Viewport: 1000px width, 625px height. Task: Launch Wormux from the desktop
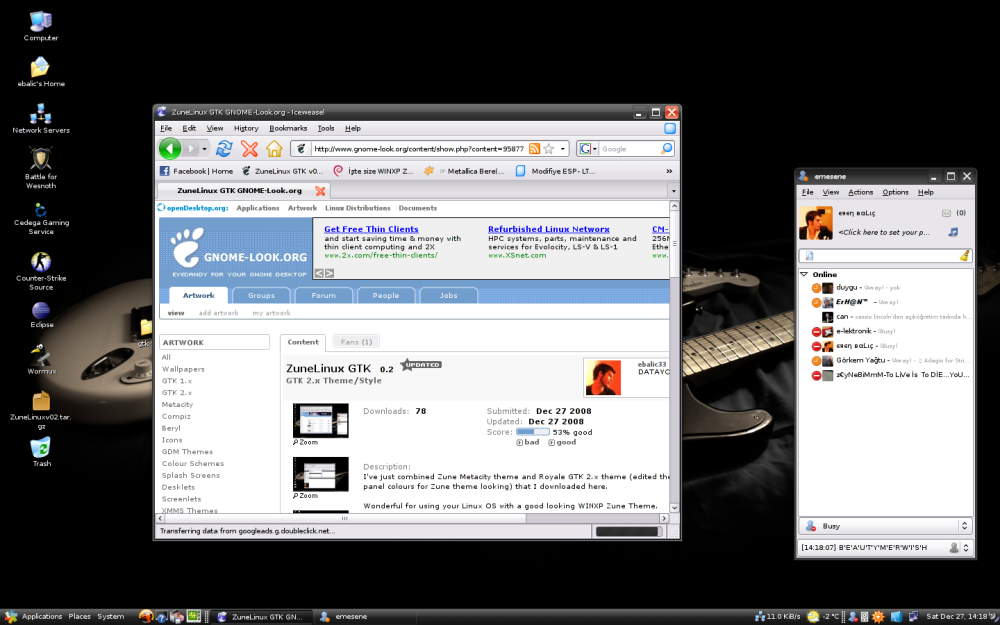41,359
